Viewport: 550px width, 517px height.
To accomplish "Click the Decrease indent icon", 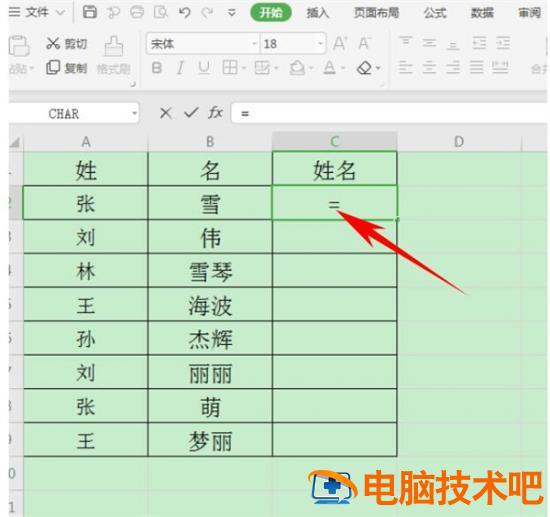I will click(479, 43).
